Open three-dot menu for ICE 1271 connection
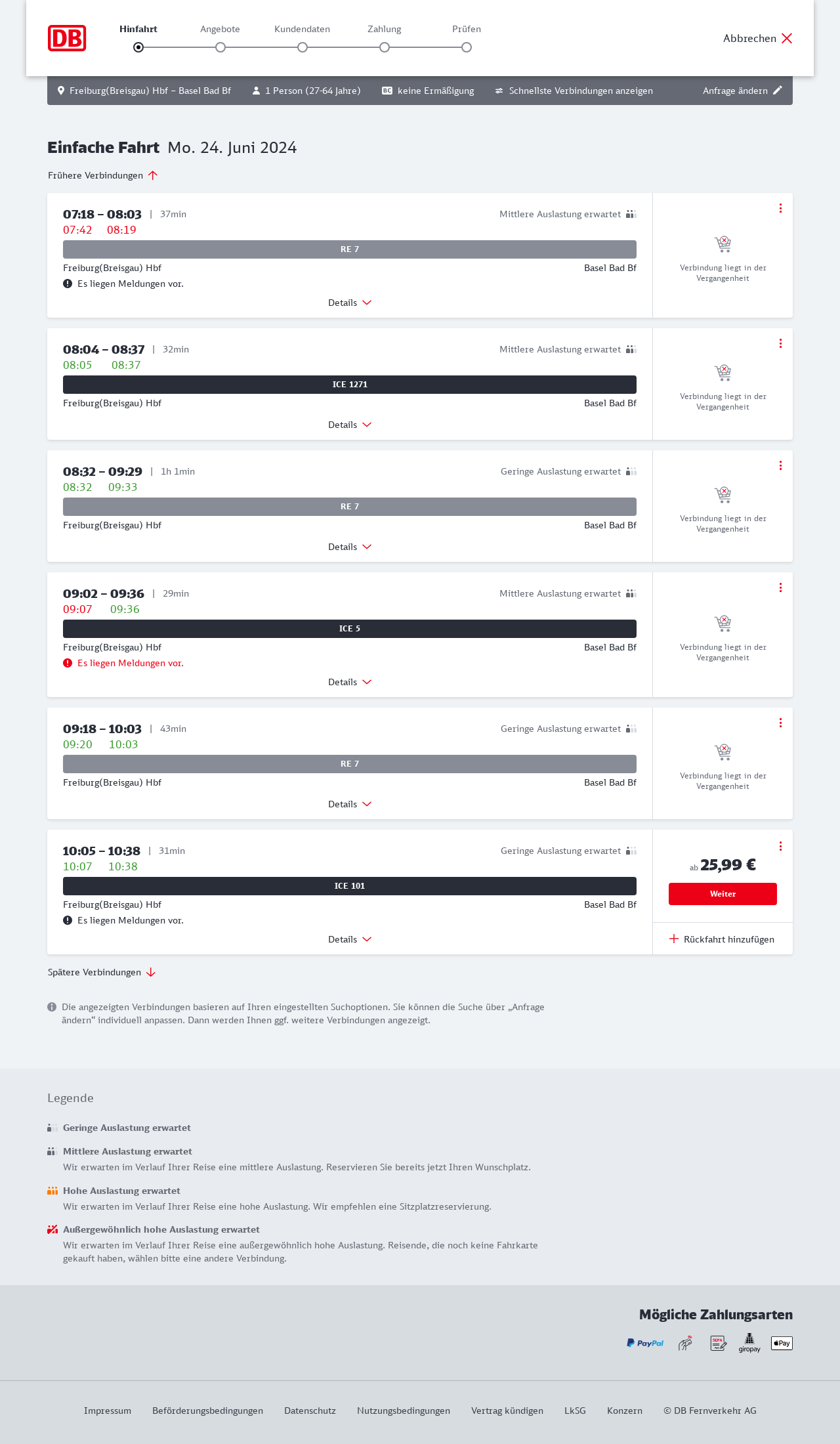Viewport: 840px width, 1444px height. click(x=780, y=343)
